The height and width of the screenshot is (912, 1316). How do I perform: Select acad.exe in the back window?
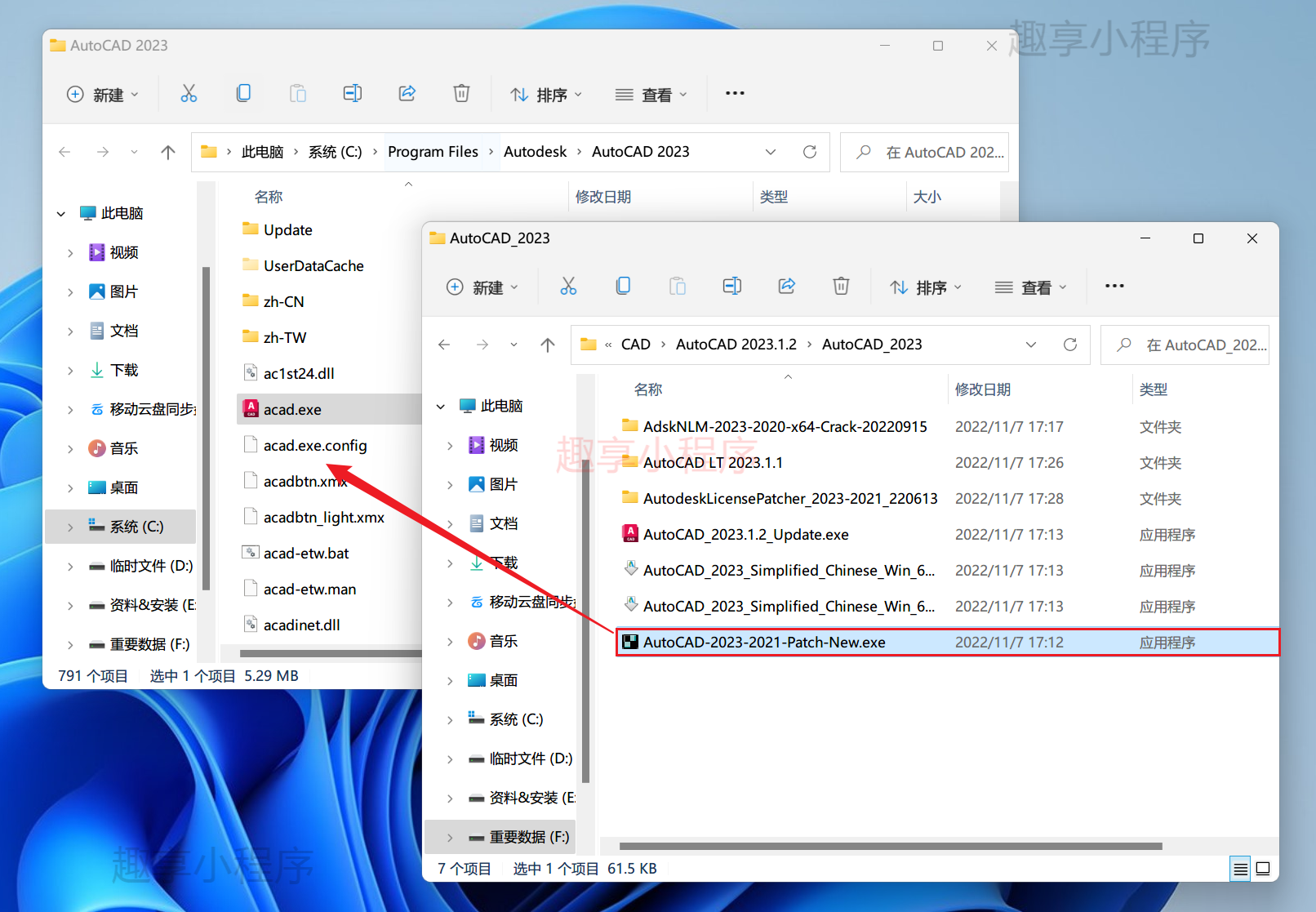tap(330, 409)
